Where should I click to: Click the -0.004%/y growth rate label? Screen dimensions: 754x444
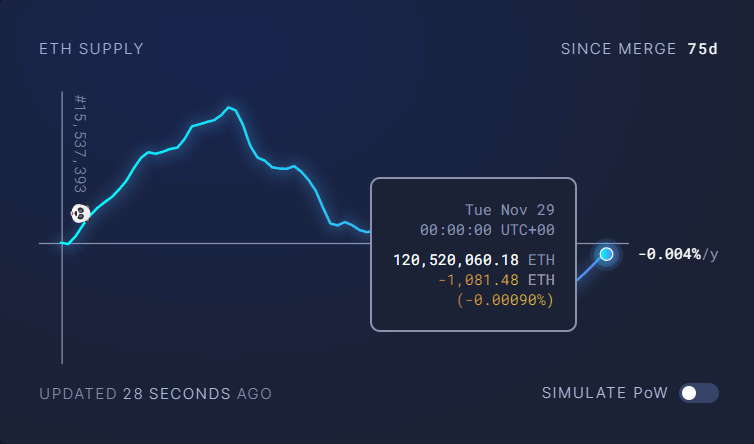pos(677,254)
